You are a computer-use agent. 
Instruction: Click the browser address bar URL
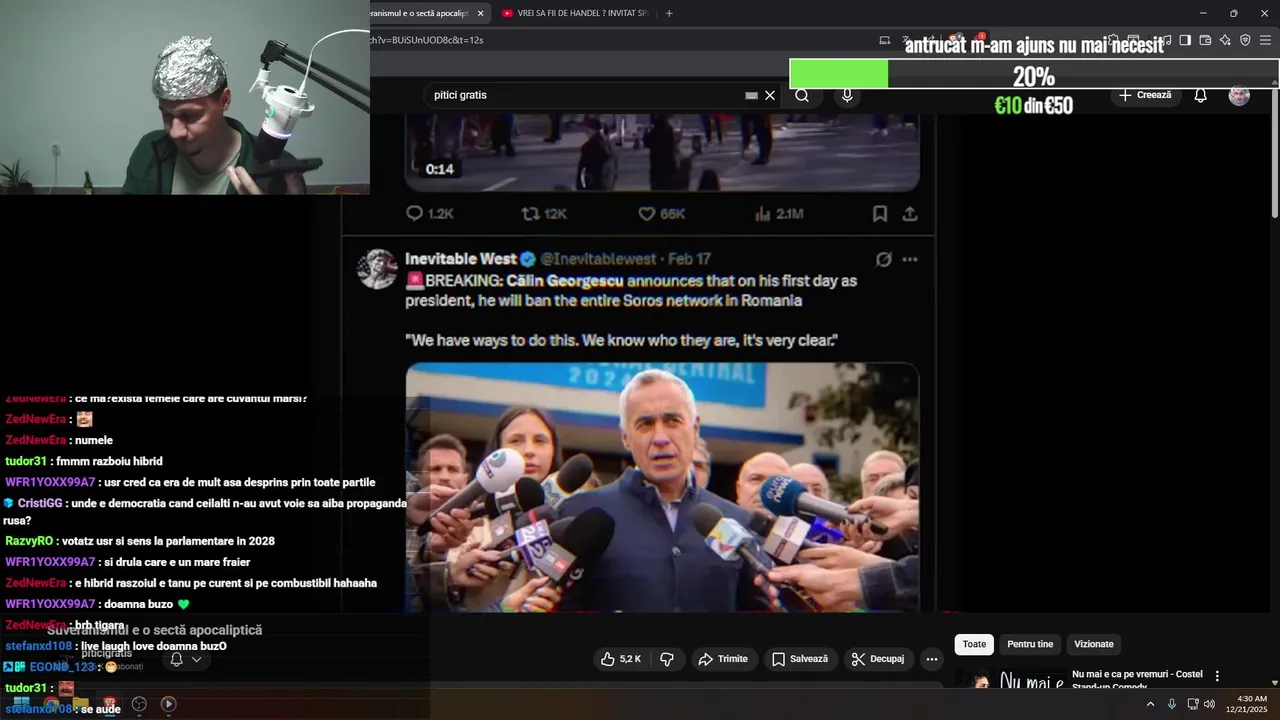pyautogui.click(x=428, y=40)
